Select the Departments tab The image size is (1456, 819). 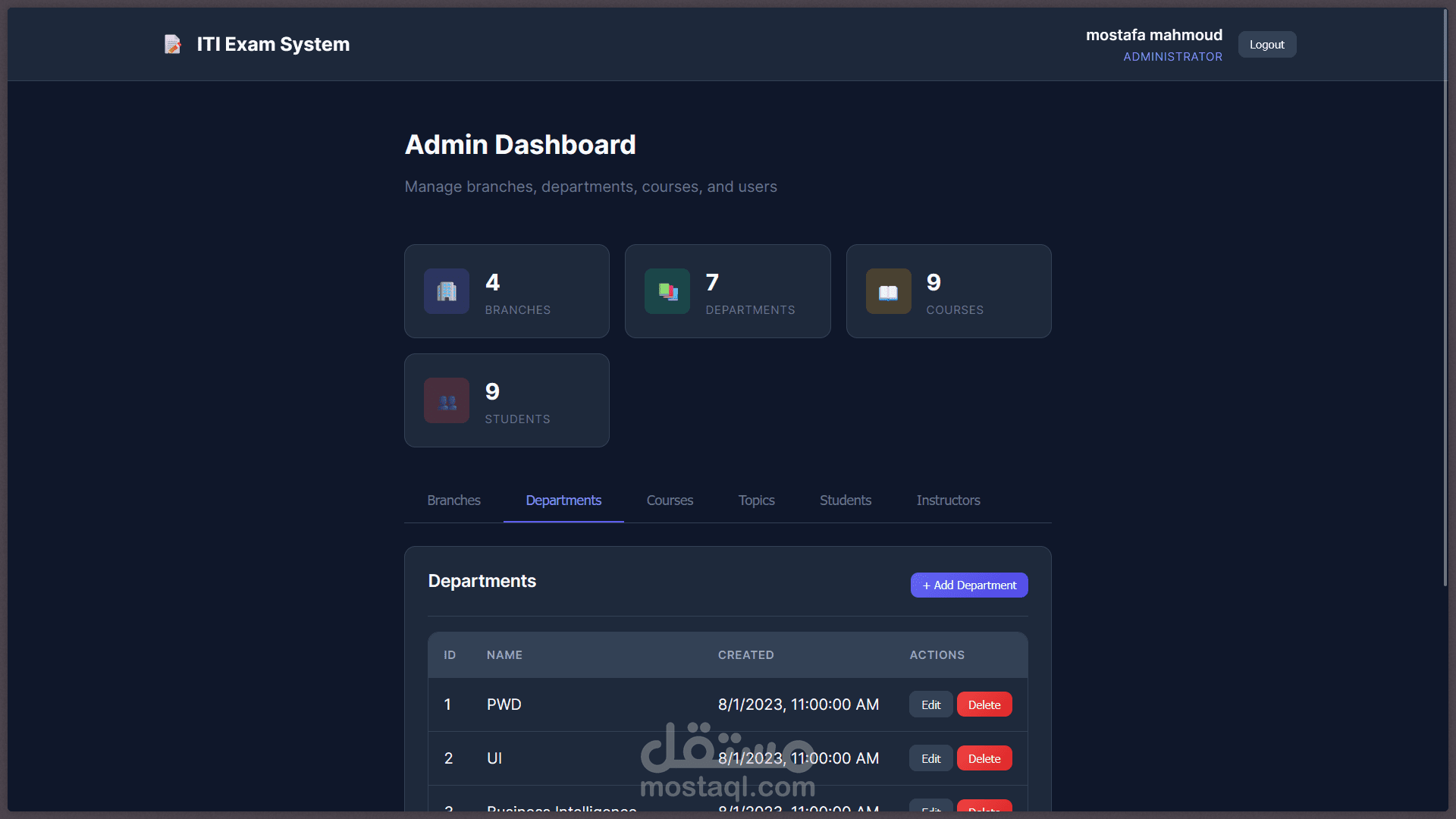click(563, 500)
